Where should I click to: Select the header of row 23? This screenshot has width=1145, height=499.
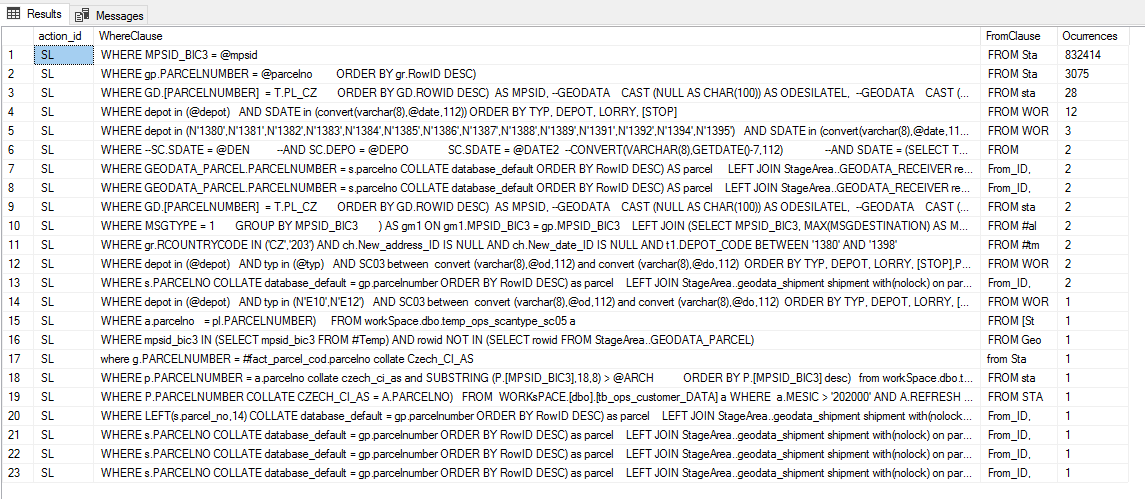click(18, 473)
